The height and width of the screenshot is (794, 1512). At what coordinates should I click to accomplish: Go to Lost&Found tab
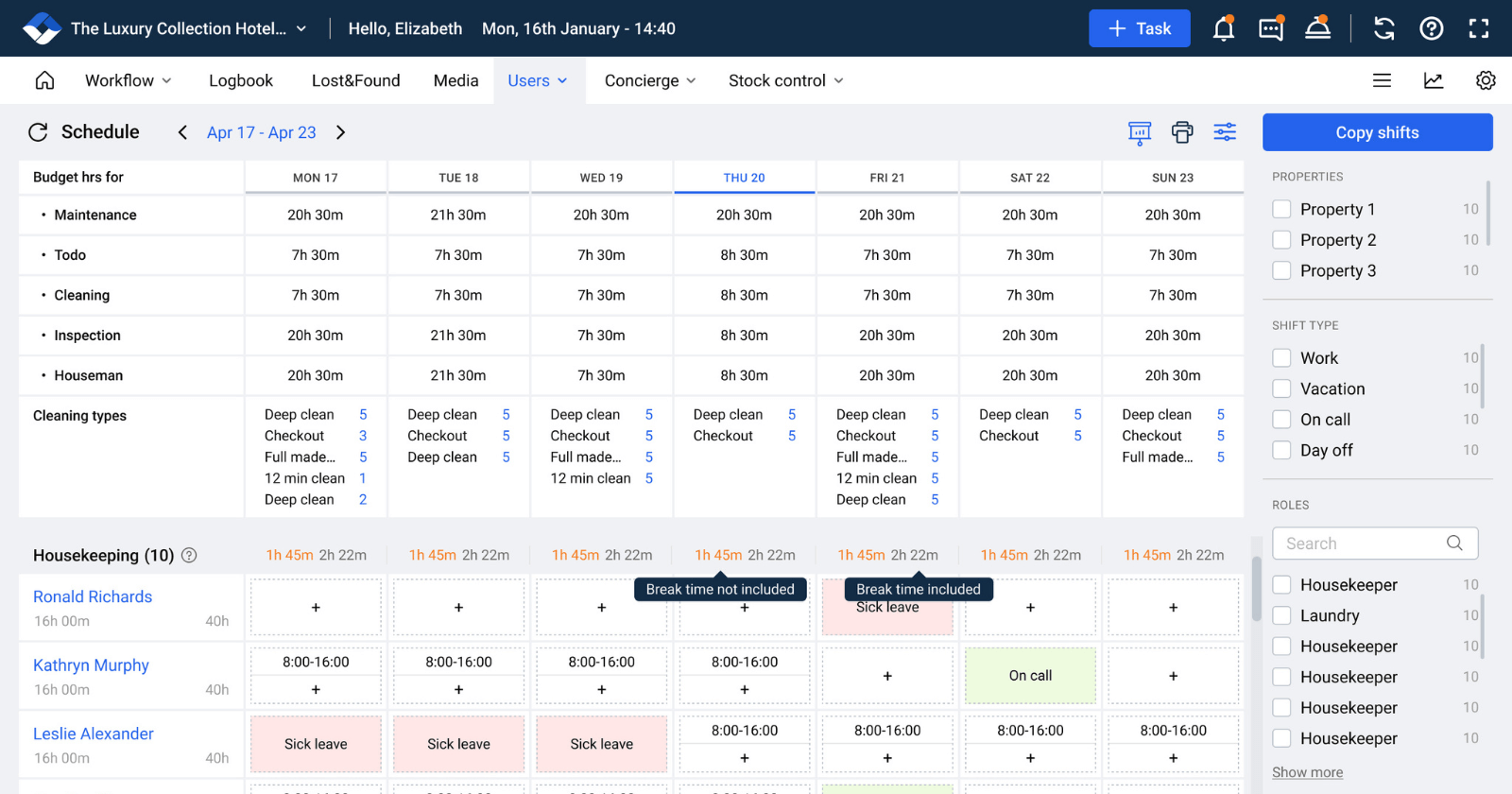(355, 80)
